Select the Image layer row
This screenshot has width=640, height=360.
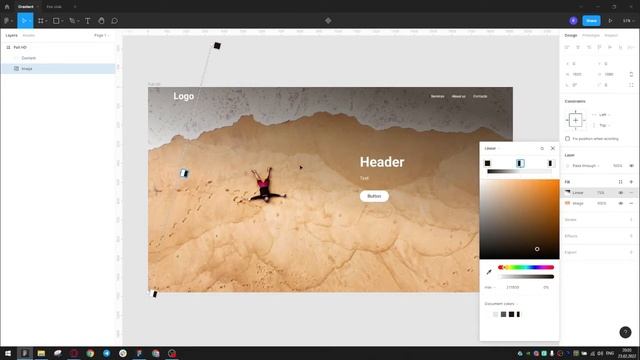58,69
